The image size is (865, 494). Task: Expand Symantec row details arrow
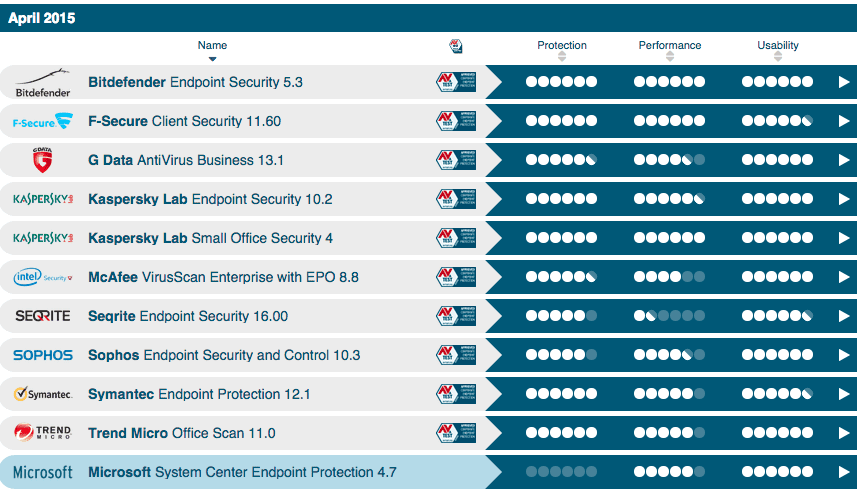pos(843,394)
